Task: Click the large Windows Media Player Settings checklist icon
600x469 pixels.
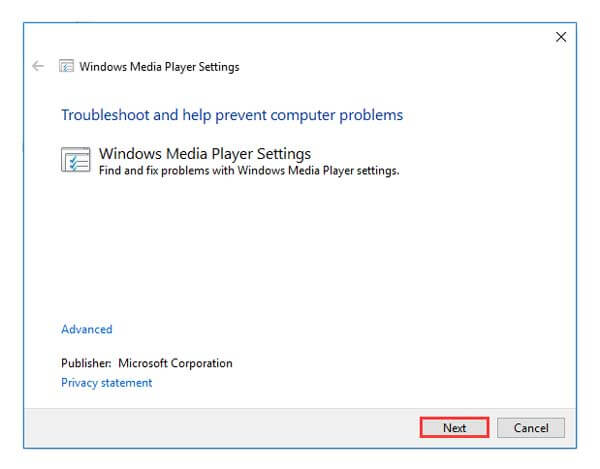Action: (76, 160)
